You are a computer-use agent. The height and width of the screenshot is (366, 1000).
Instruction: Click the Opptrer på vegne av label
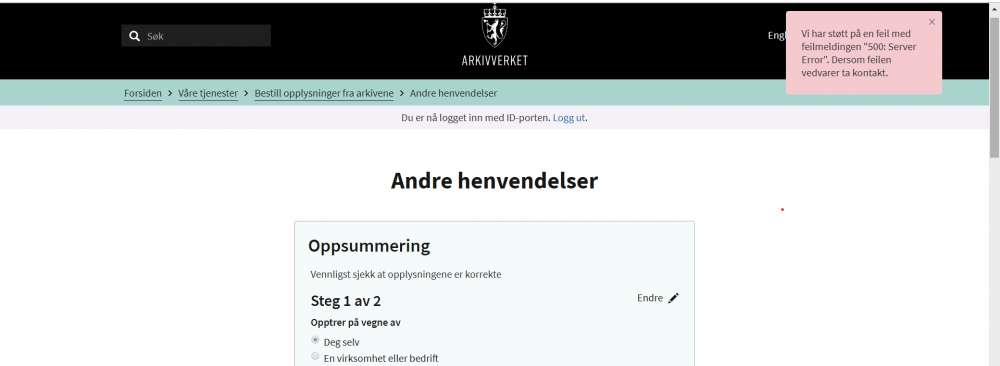[x=355, y=322]
